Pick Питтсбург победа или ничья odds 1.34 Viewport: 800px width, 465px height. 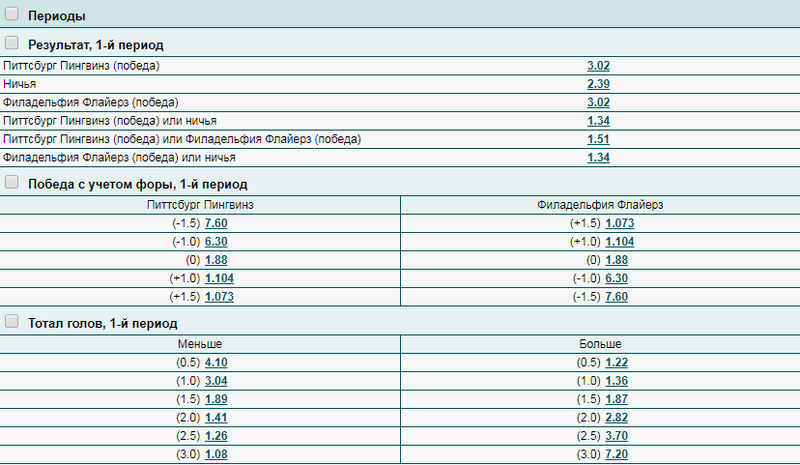[598, 121]
